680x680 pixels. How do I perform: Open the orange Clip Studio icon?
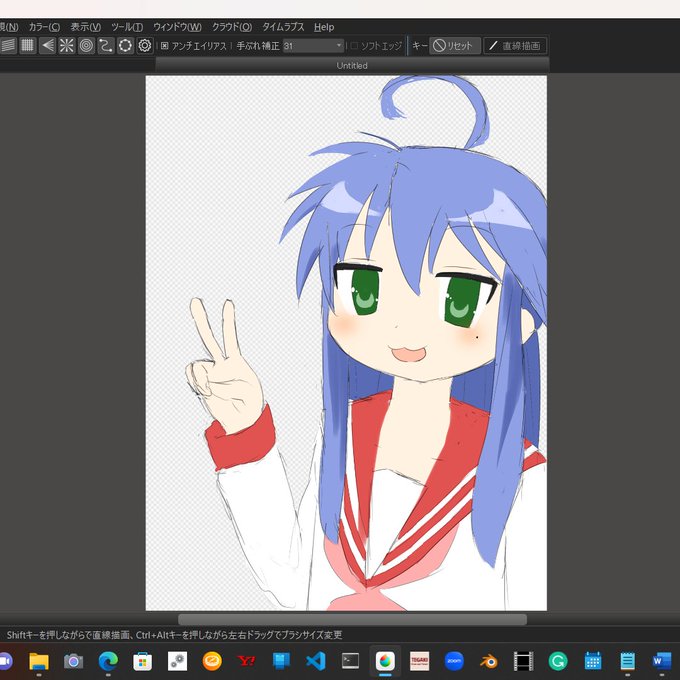(x=212, y=661)
